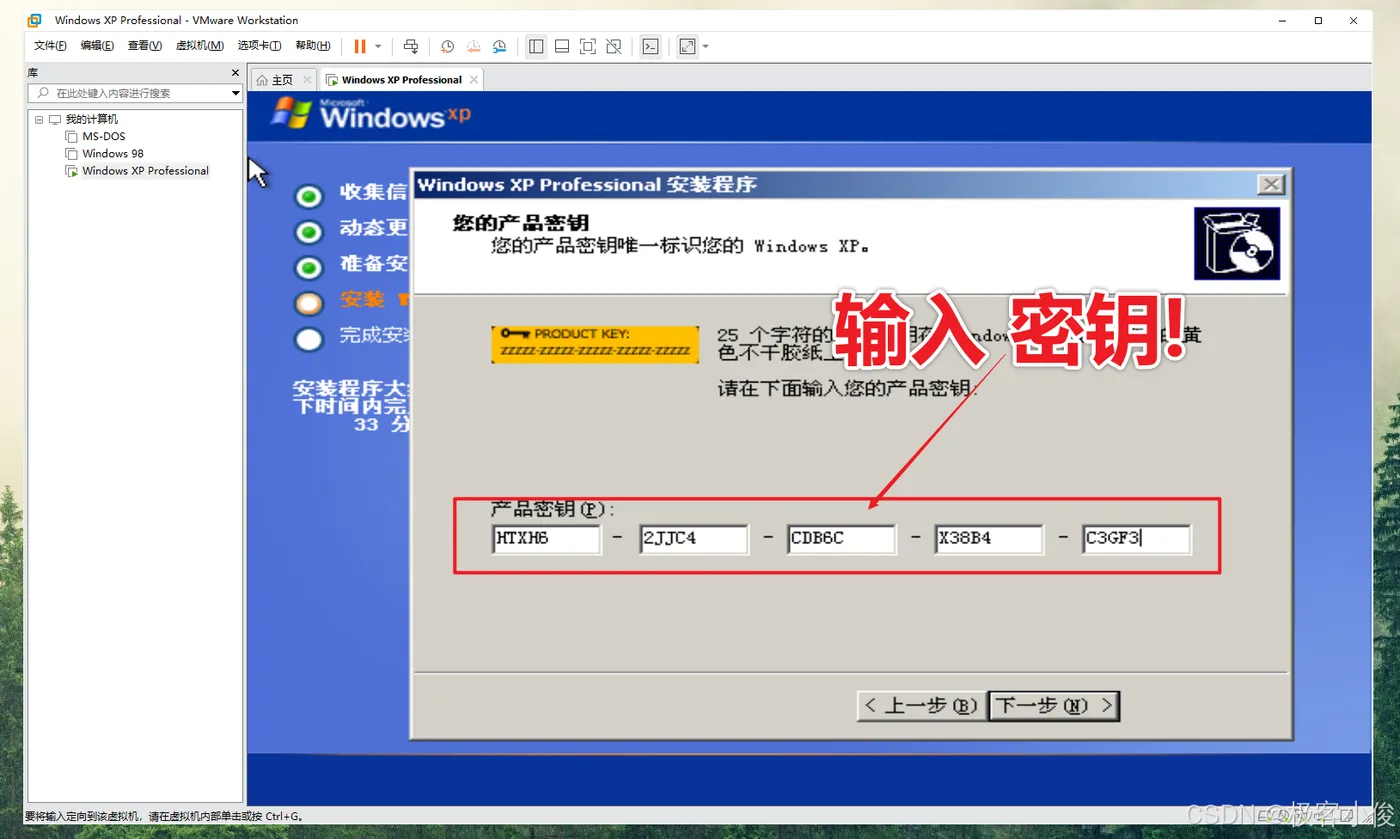
Task: Click the 您的产品密钥 heading text
Action: (520, 222)
